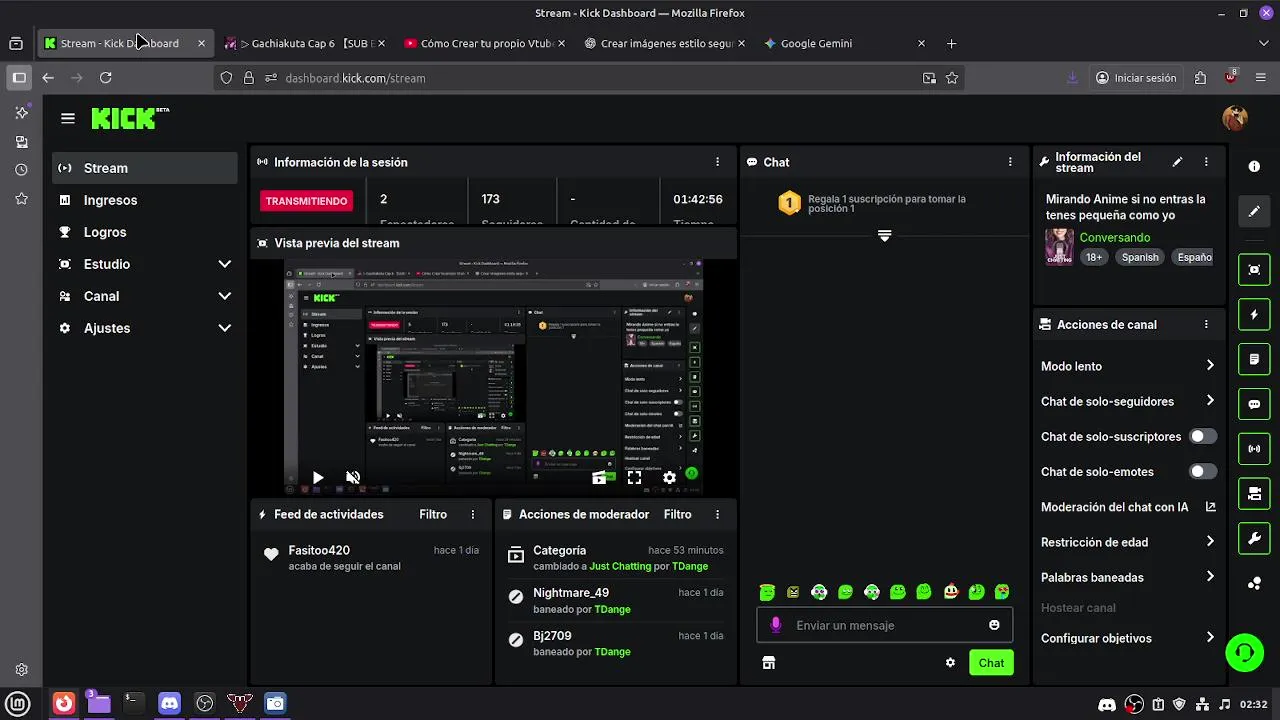Play the stream preview video

pos(318,478)
